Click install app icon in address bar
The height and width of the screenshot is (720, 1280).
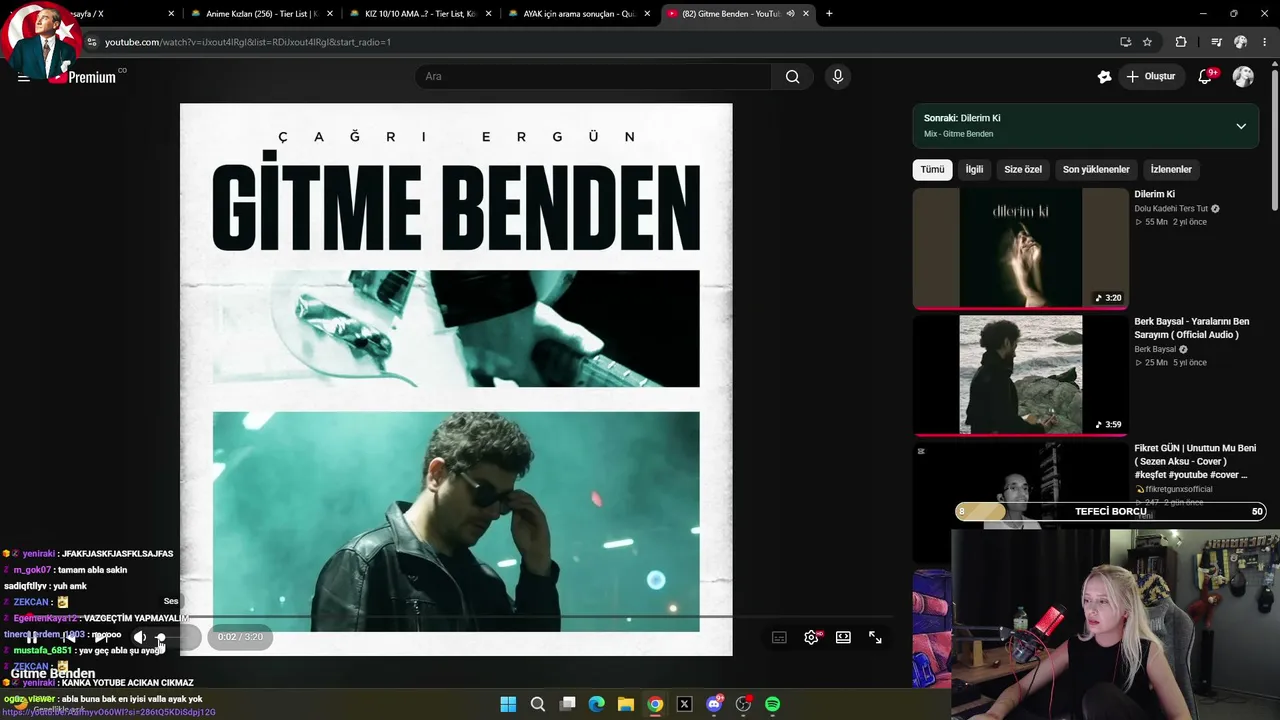tap(1125, 42)
